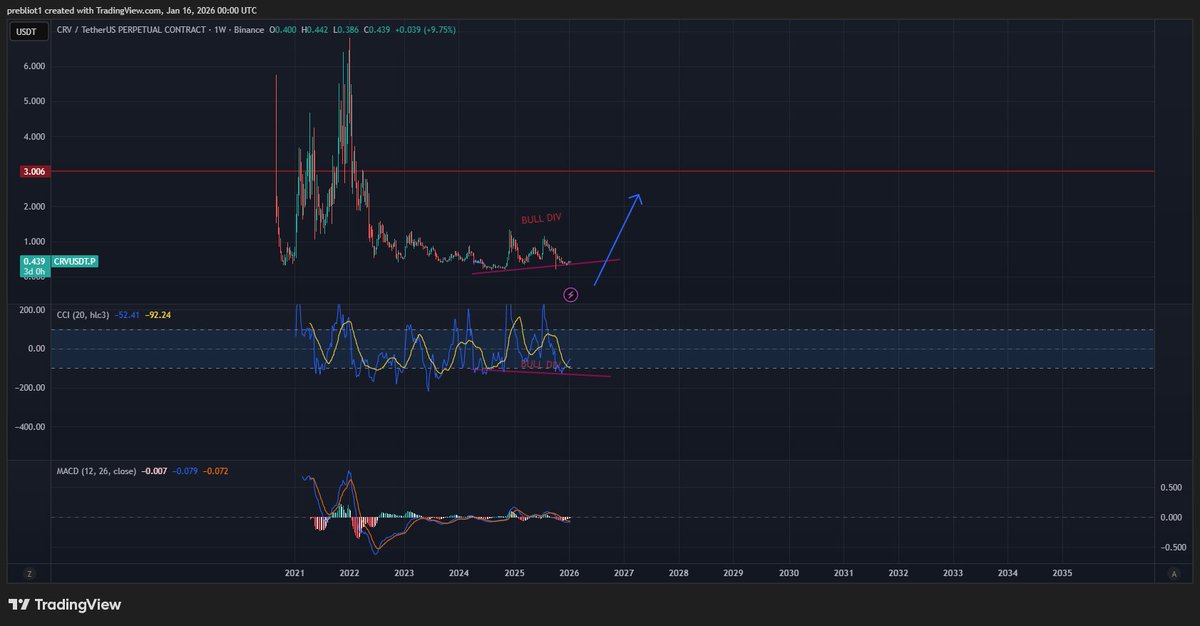The height and width of the screenshot is (626, 1200).
Task: Click the 200.00 CCI axis label
Action: pyautogui.click(x=32, y=310)
